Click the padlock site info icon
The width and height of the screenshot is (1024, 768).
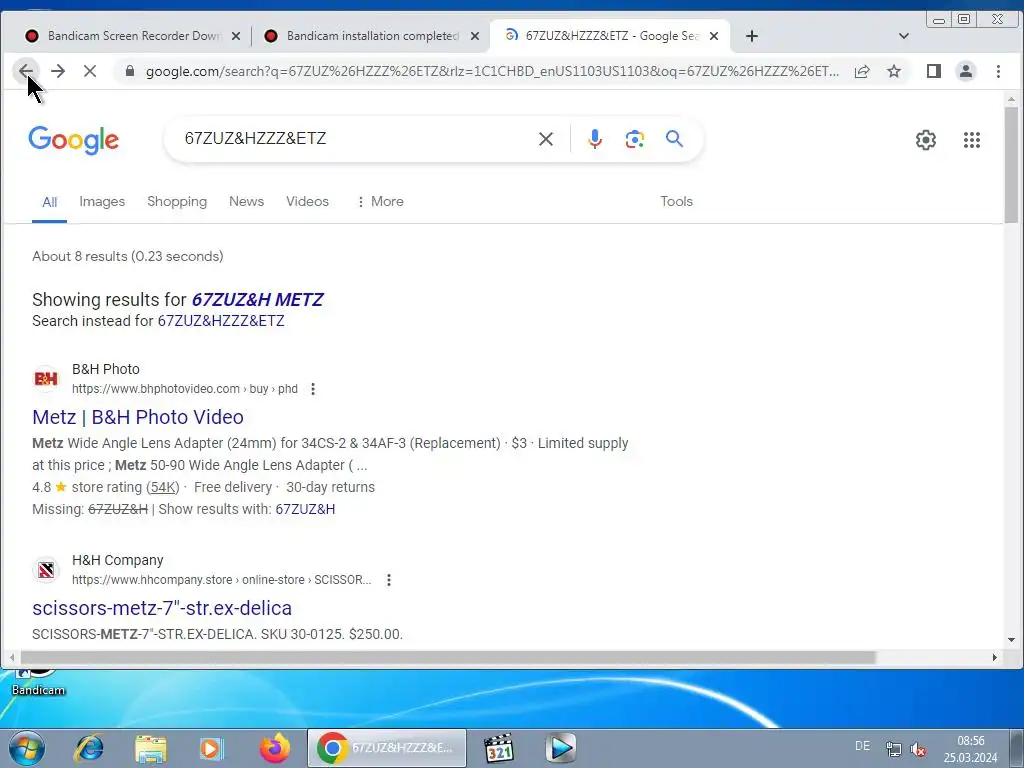coord(130,71)
